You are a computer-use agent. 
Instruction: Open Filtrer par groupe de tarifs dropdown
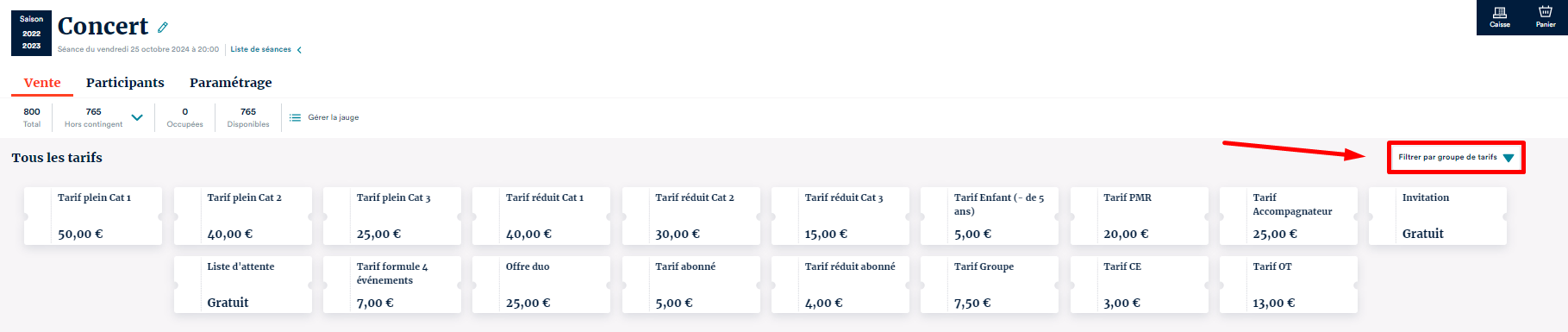1456,158
